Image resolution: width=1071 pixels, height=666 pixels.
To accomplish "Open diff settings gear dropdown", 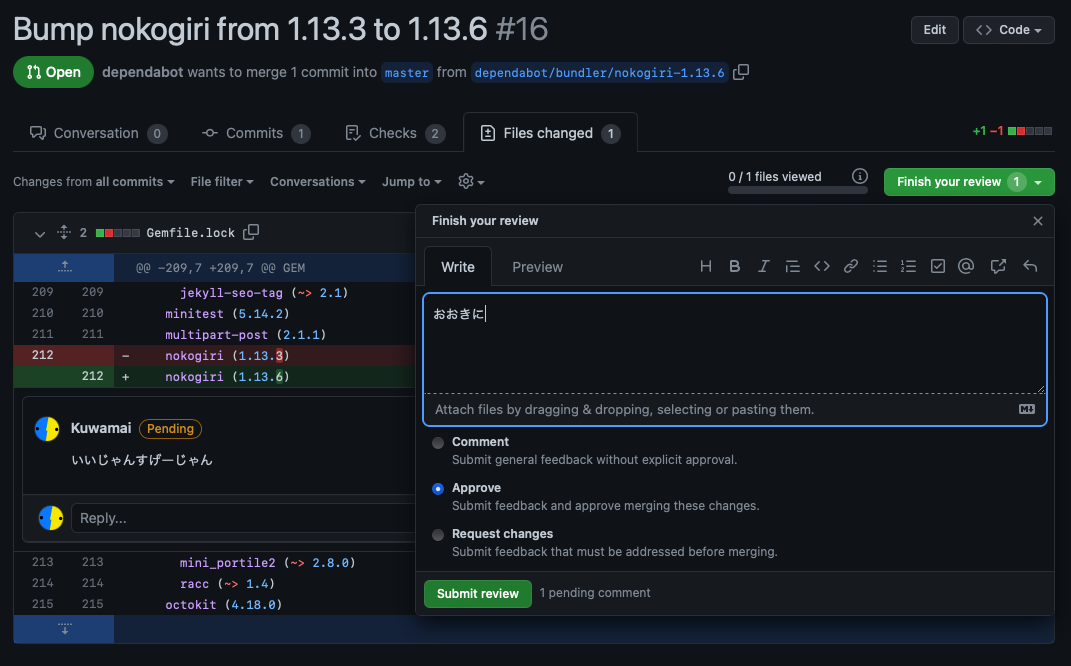I will coord(471,182).
